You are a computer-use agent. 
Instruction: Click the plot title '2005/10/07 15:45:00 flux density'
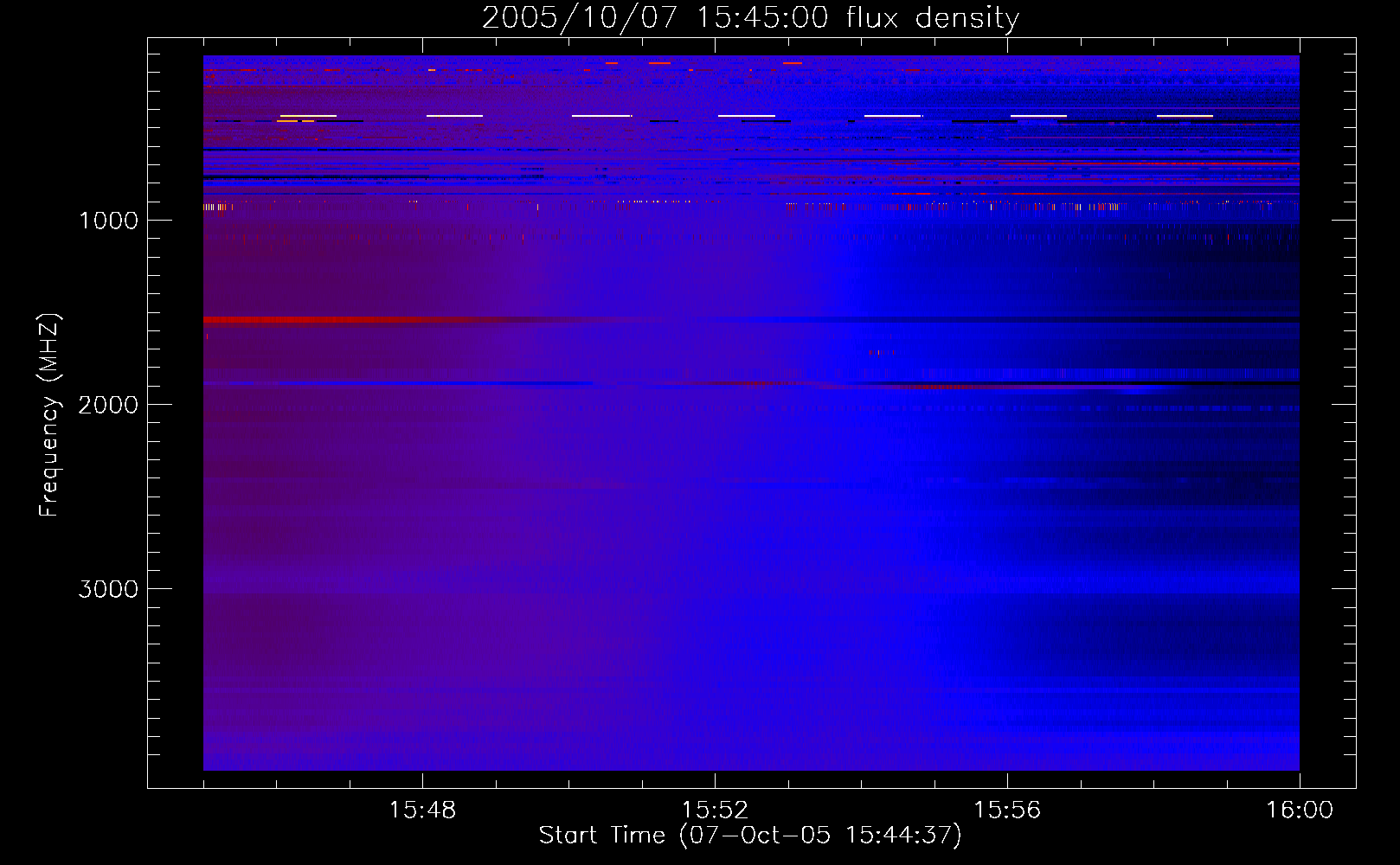point(750,17)
